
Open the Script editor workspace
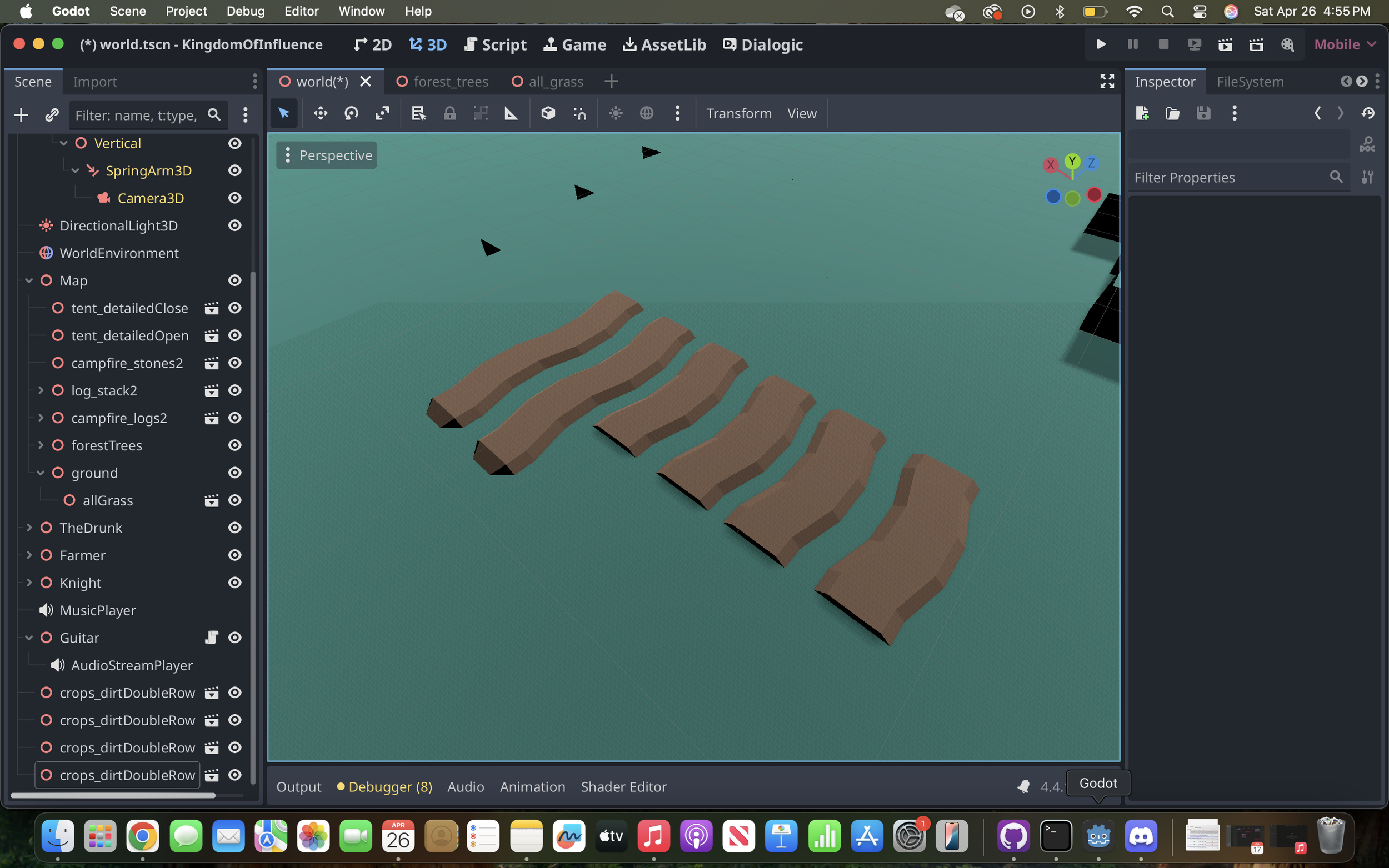(x=495, y=44)
